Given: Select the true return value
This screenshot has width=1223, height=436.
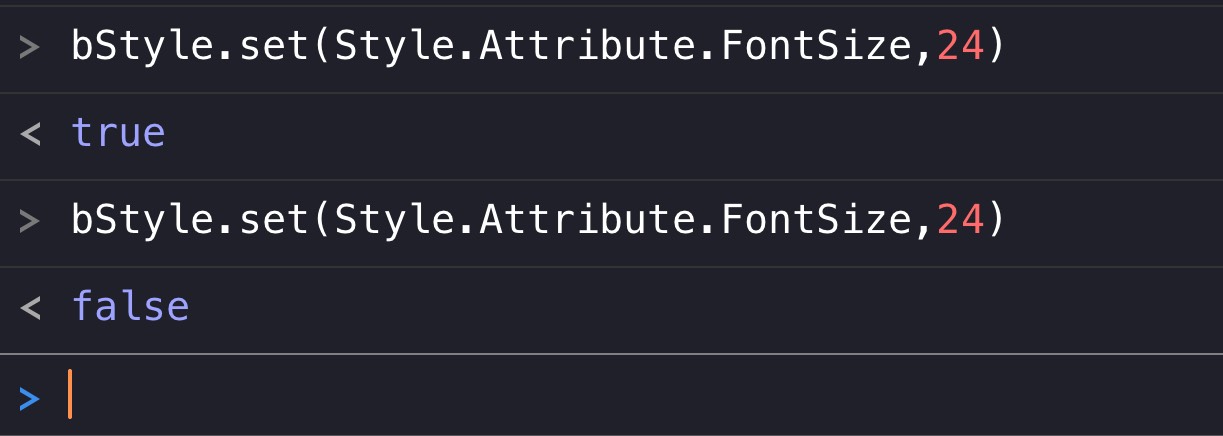Looking at the screenshot, I should (x=118, y=133).
